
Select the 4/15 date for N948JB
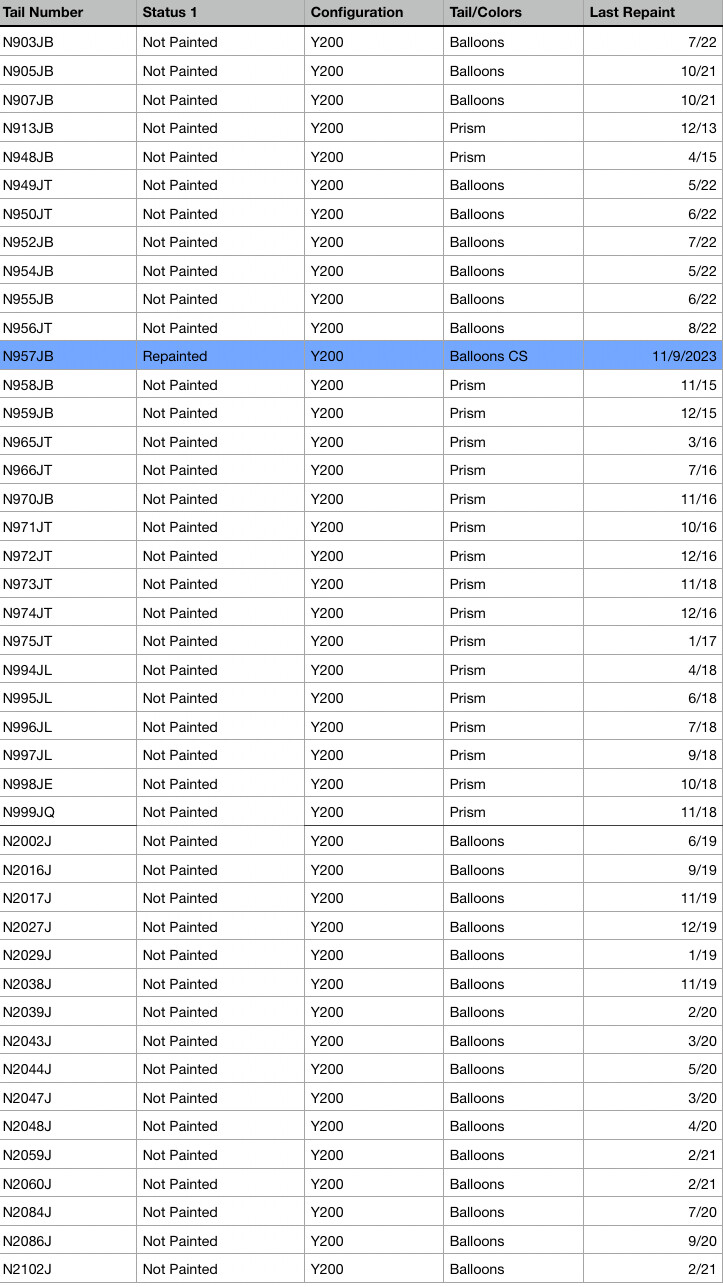[702, 157]
